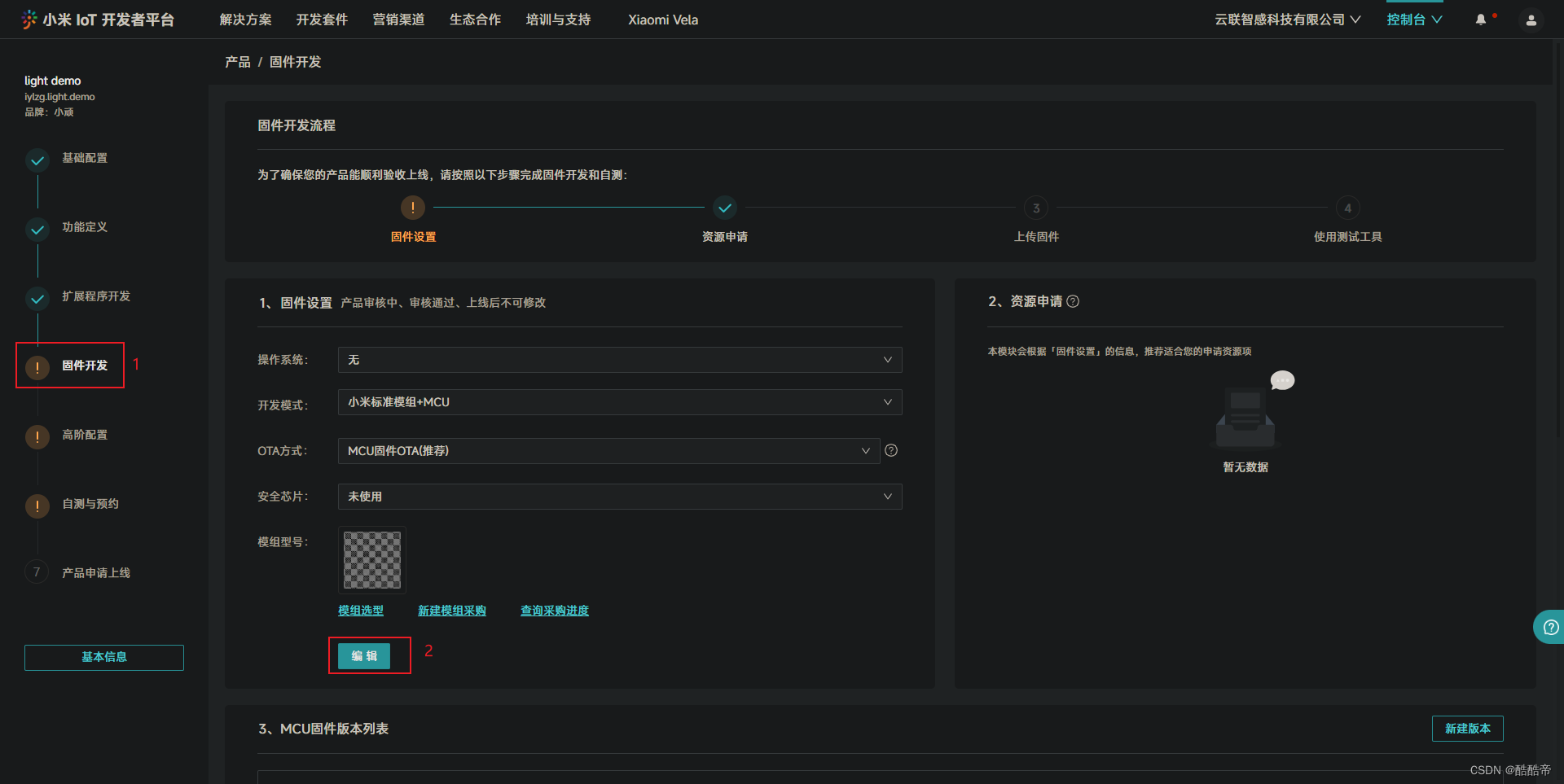Open the 开发模式 dropdown

[620, 402]
